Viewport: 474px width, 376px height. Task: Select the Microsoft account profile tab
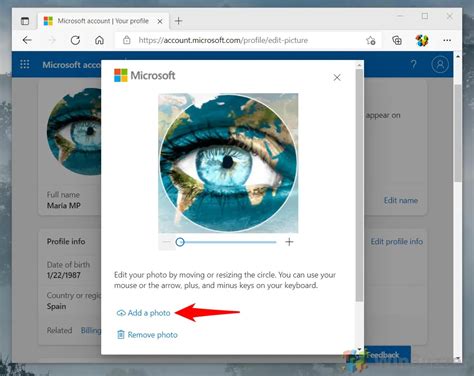point(103,21)
